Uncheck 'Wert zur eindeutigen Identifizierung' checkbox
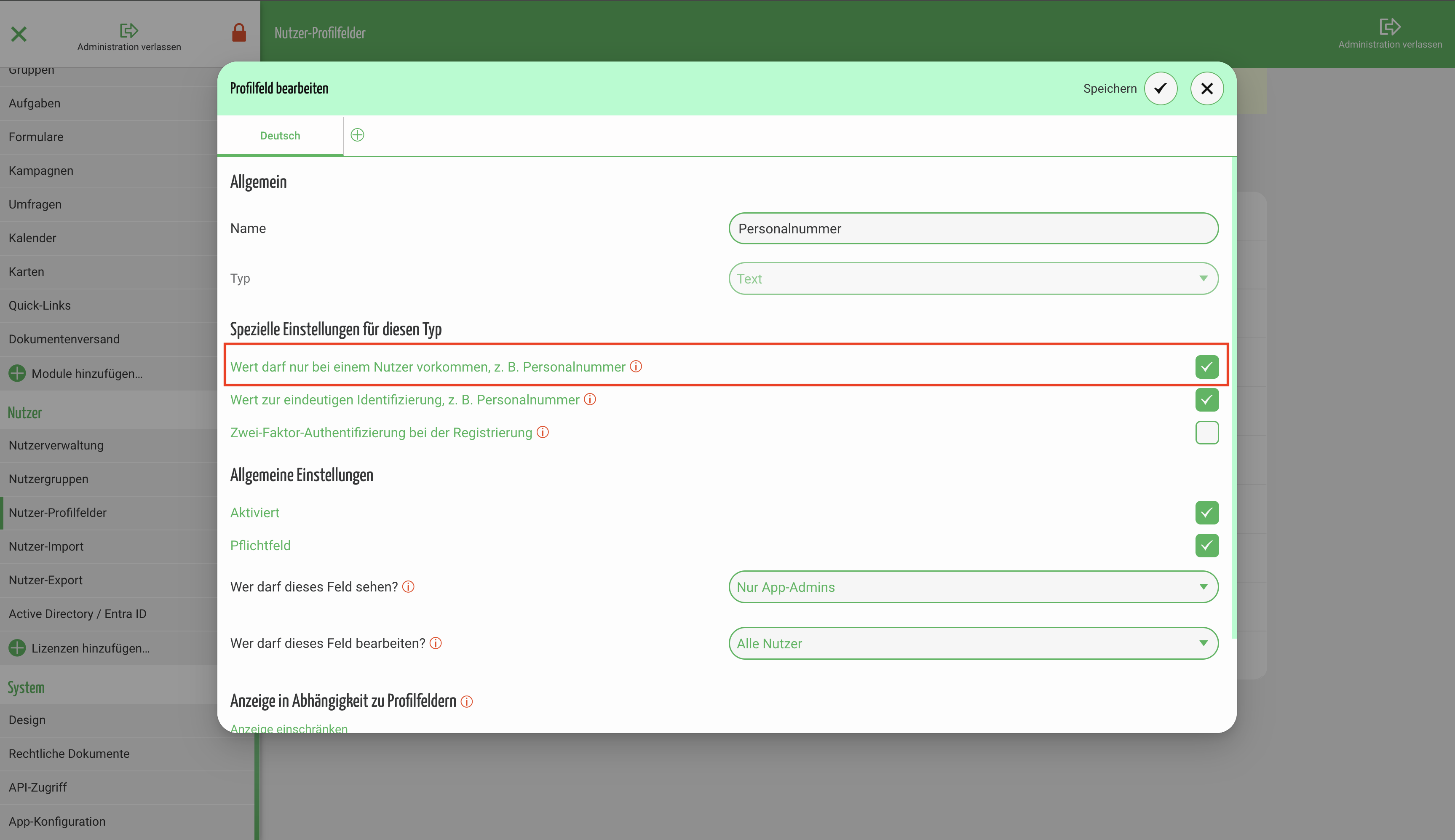This screenshot has width=1455, height=840. tap(1207, 400)
